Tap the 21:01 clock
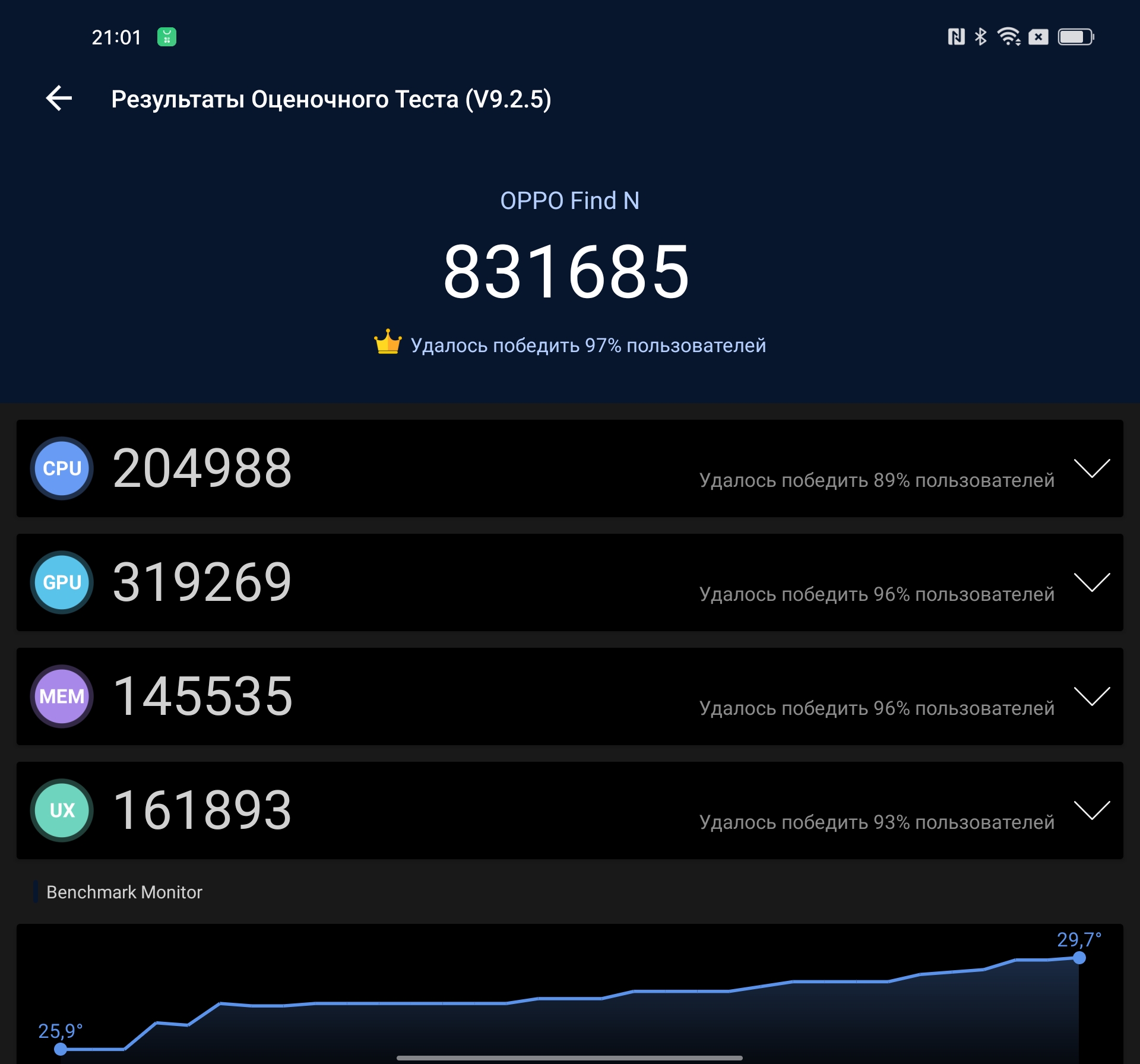Viewport: 1140px width, 1064px height. (x=116, y=37)
